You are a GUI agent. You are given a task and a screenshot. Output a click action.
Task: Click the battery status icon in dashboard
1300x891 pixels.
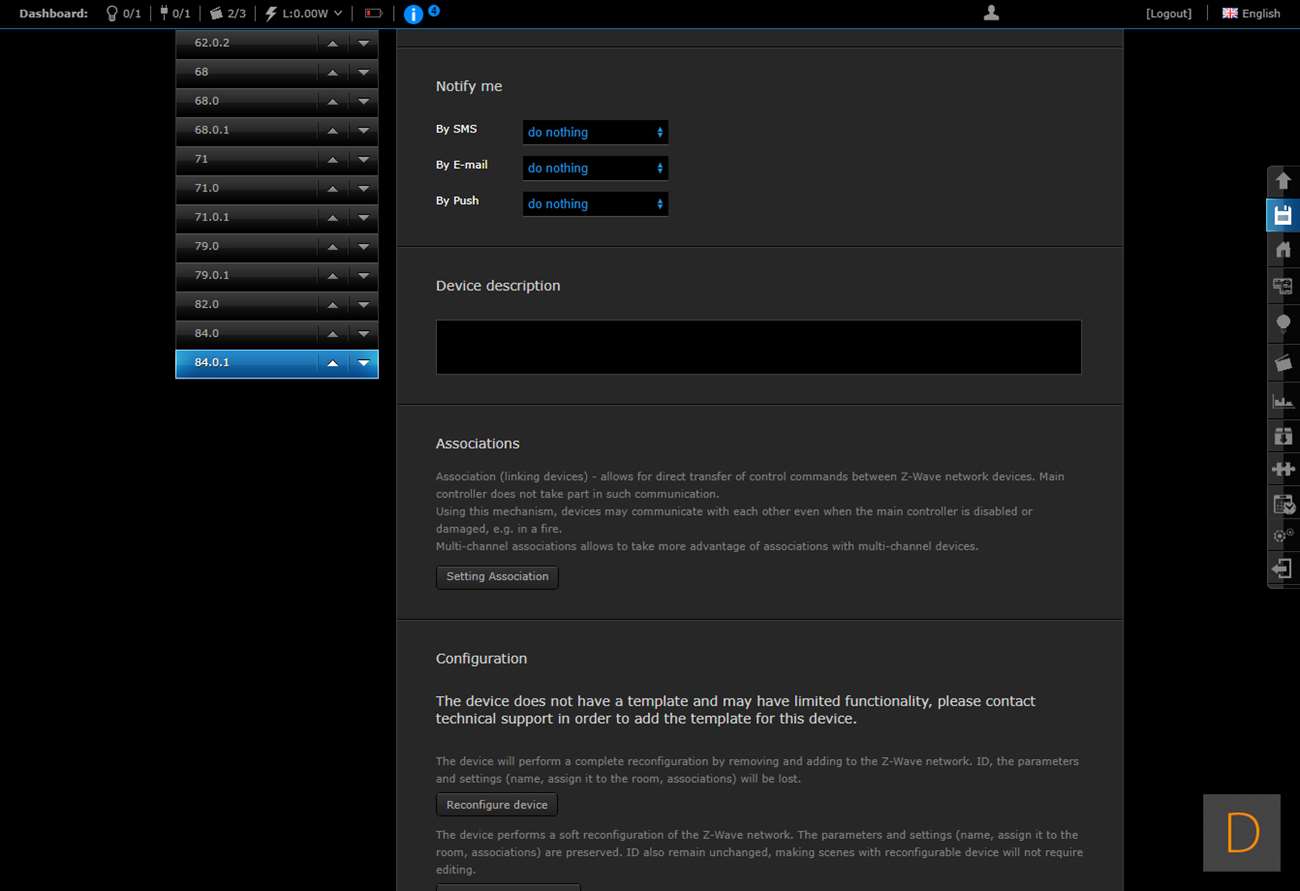click(373, 14)
